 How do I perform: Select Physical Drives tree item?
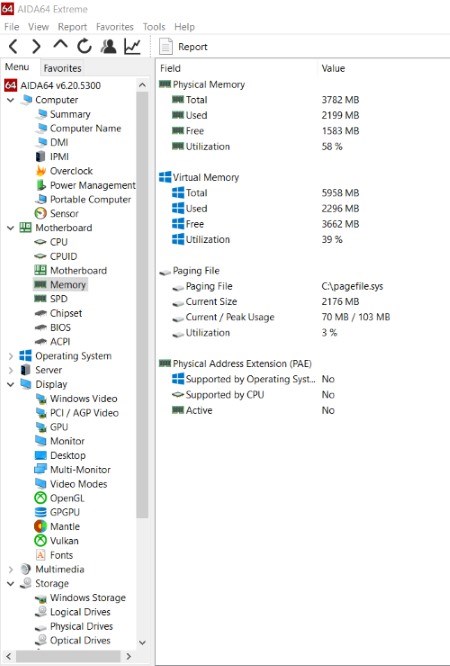point(82,626)
